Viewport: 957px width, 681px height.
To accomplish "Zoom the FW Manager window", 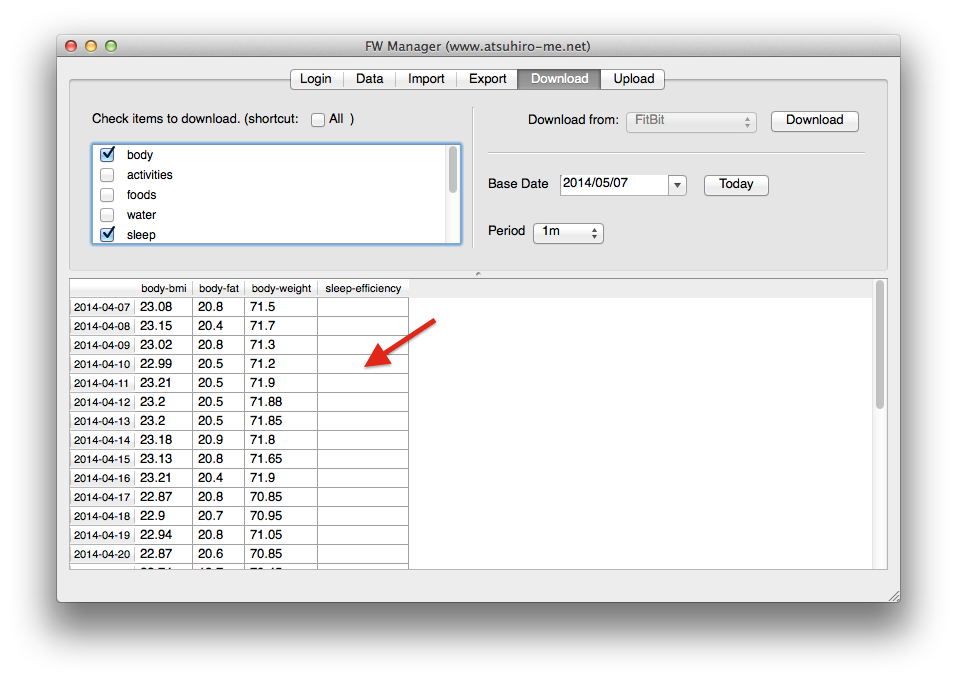I will (110, 46).
